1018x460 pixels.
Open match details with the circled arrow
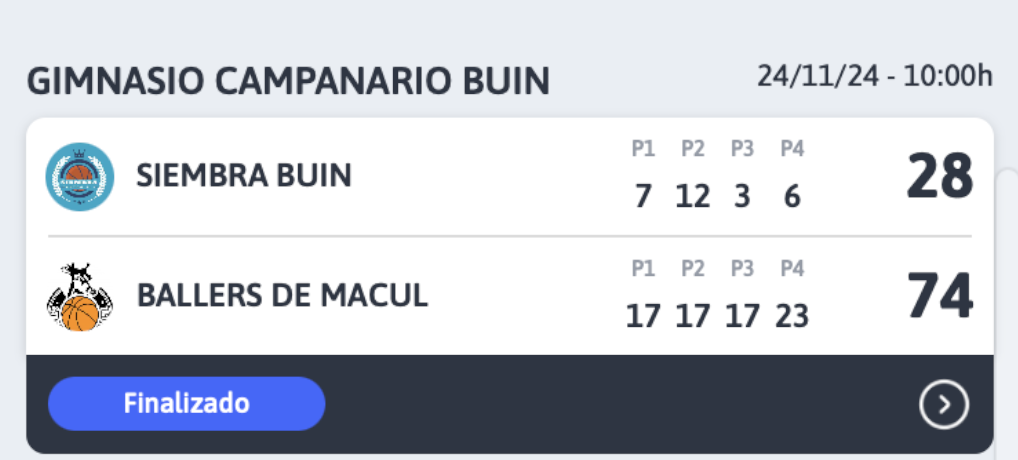coord(944,404)
